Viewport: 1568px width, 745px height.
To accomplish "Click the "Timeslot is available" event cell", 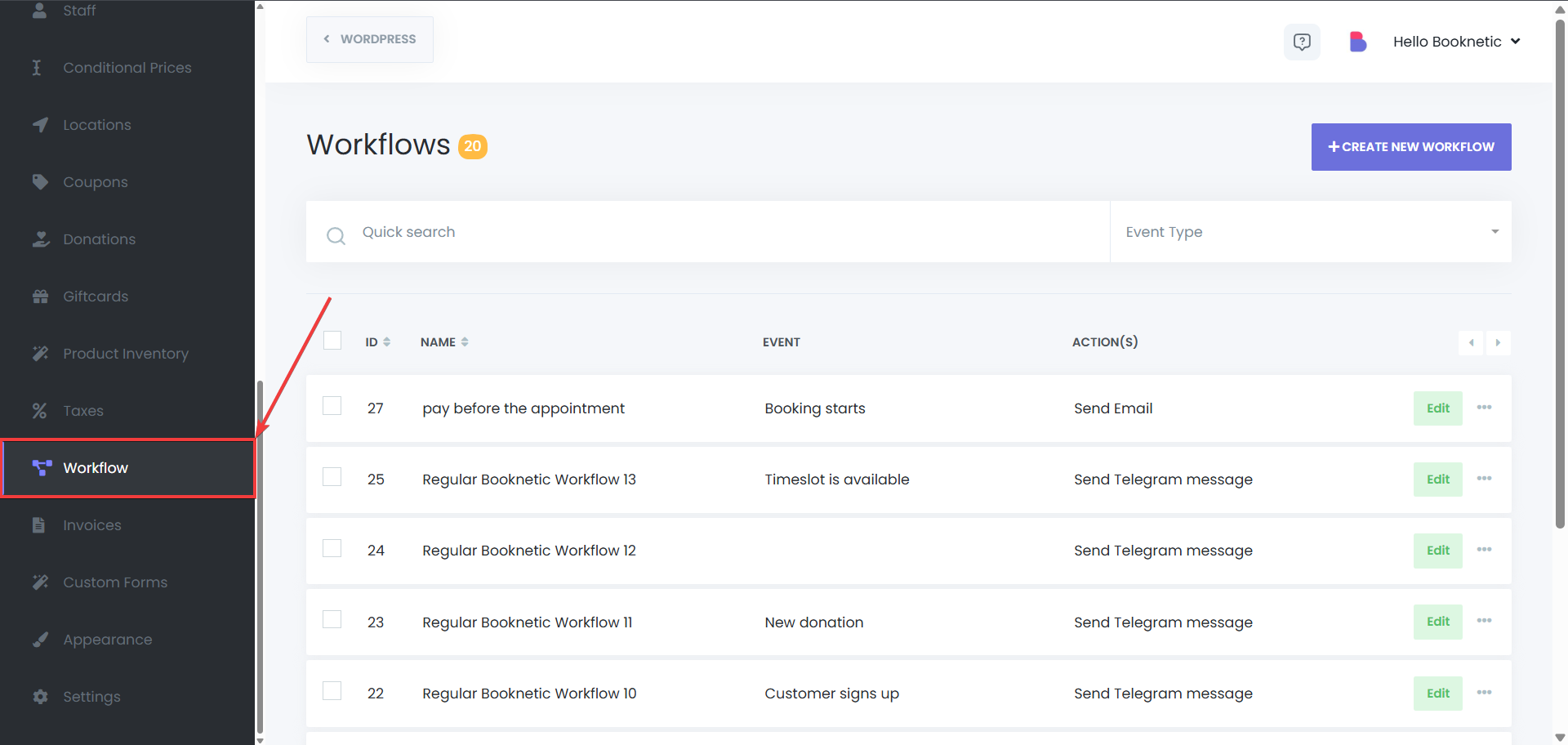I will [x=837, y=480].
